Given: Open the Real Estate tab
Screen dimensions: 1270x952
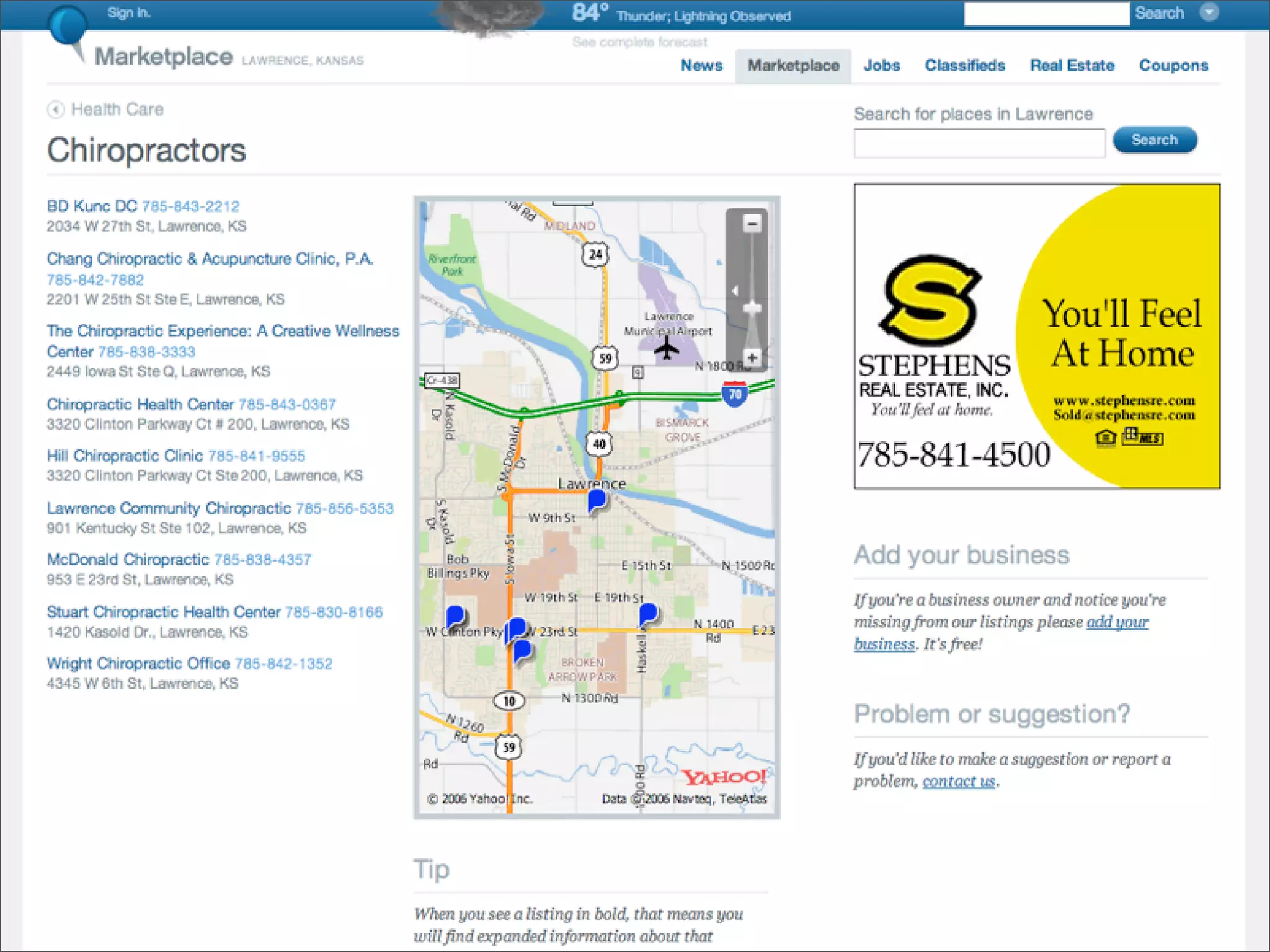Looking at the screenshot, I should 1072,66.
